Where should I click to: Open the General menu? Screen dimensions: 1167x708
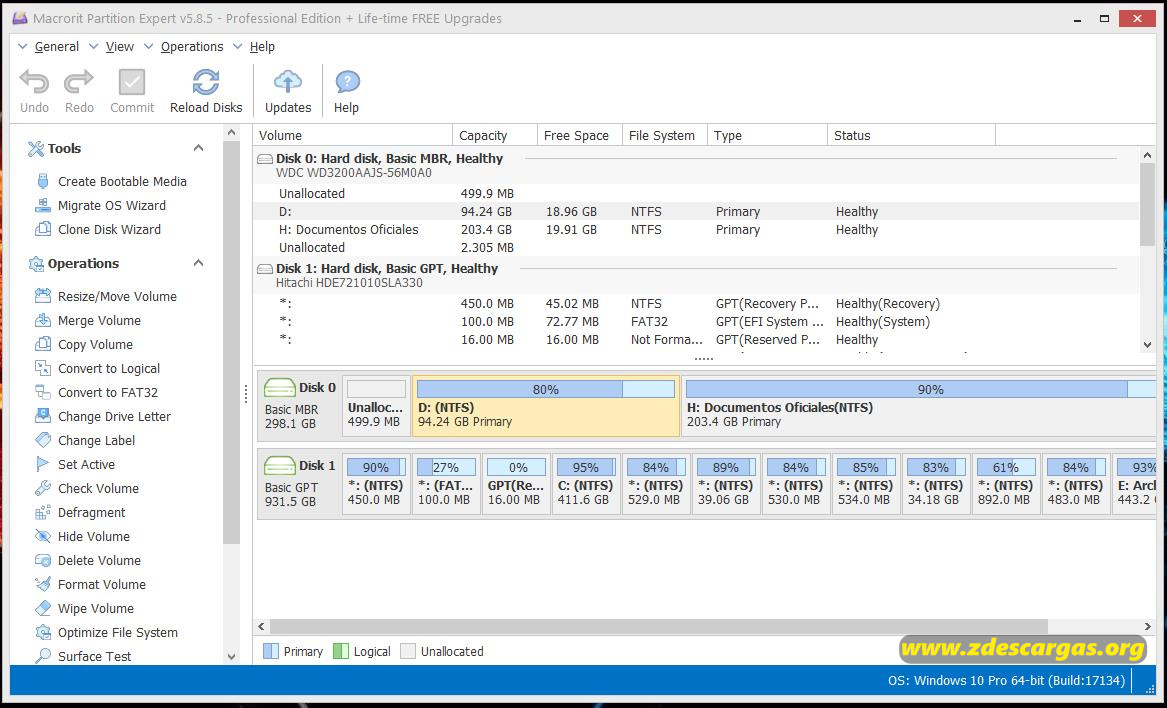click(x=57, y=46)
